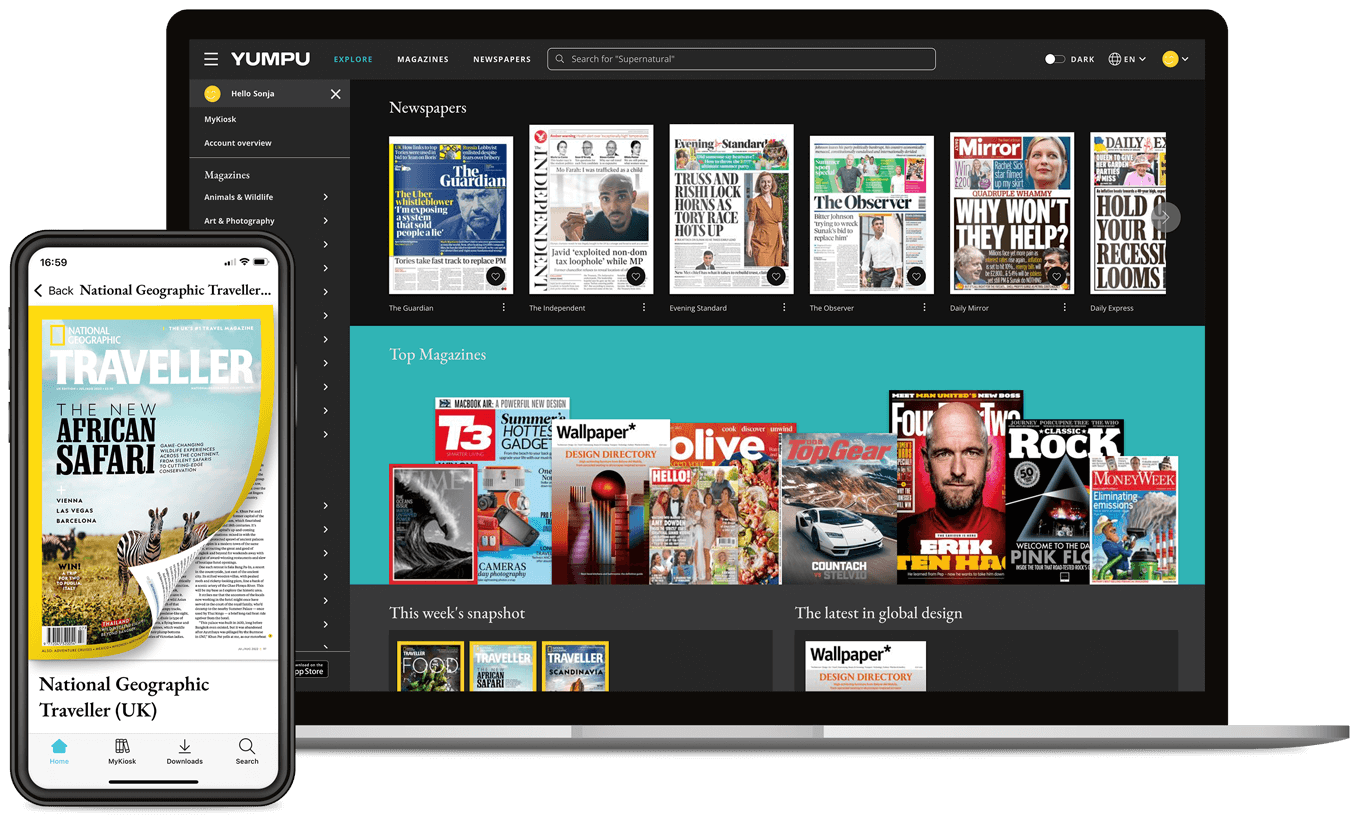The image size is (1358, 818).
Task: Select Home in the phone navigation bar
Action: tap(59, 753)
